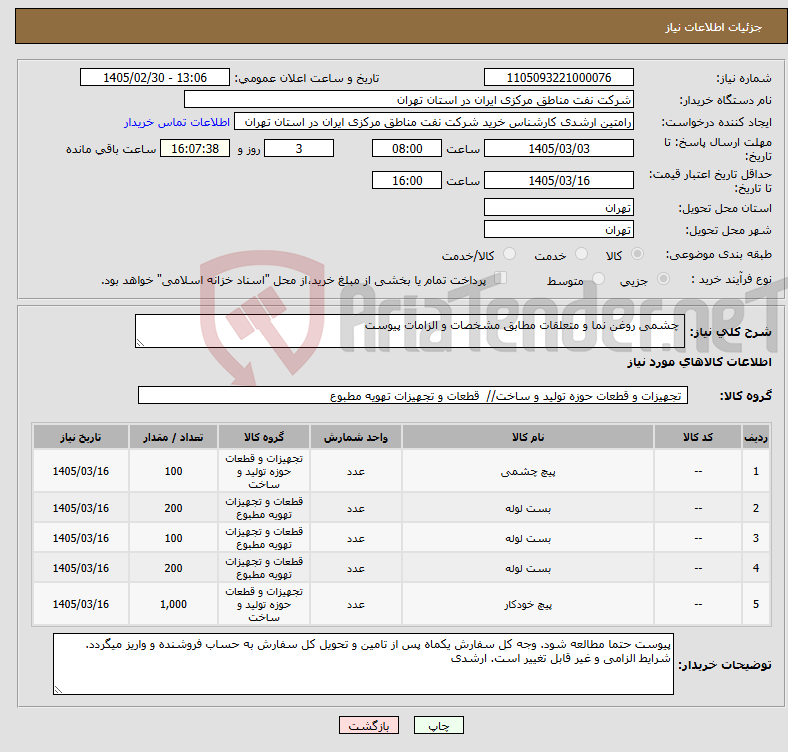788x752 pixels.
Task: Toggle the Islamic treasury payment checkbox
Action: coord(501,277)
